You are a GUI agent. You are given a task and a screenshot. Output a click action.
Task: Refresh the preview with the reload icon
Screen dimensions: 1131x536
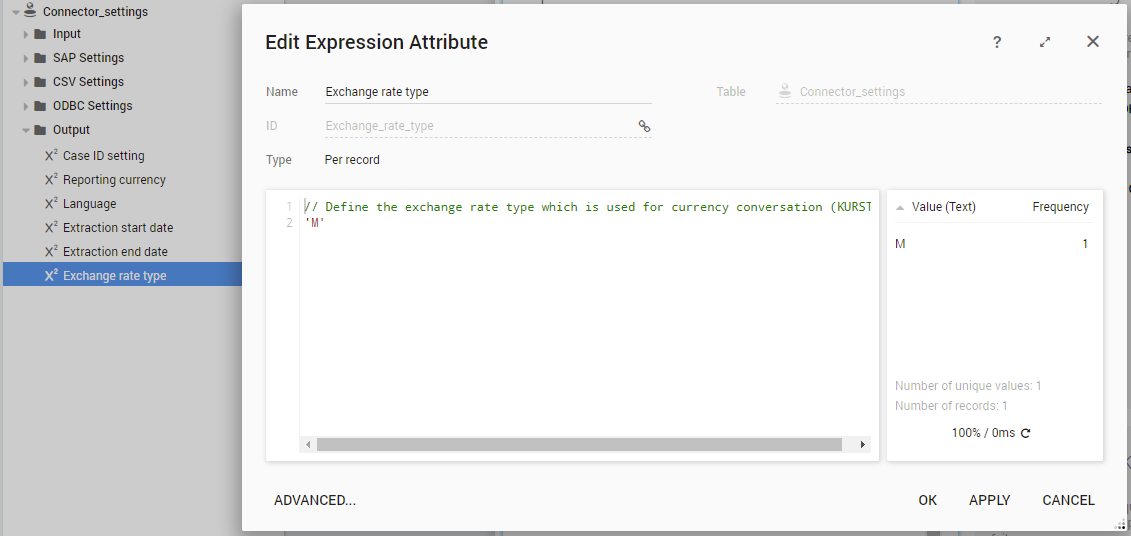coord(1025,433)
